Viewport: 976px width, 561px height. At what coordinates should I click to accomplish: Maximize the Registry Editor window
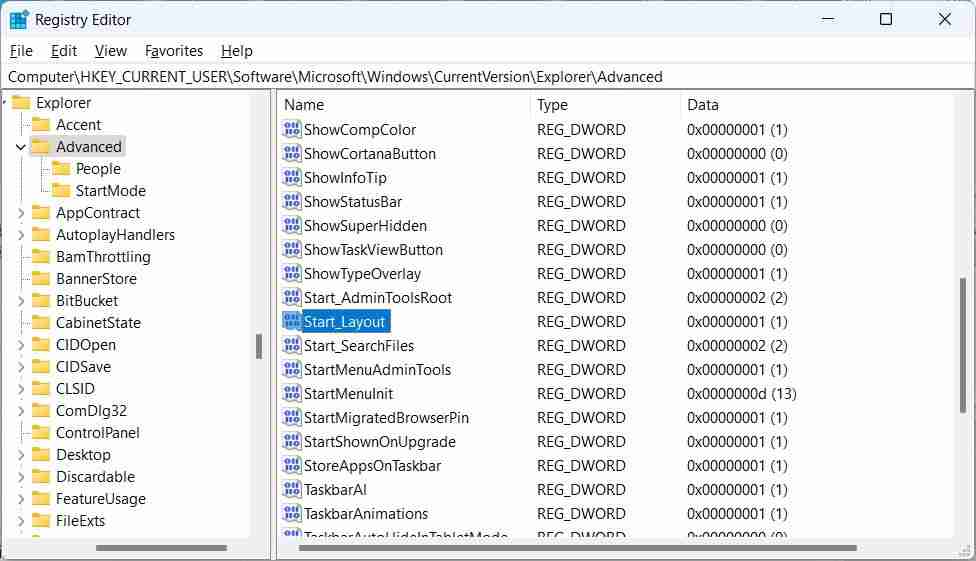pos(886,19)
